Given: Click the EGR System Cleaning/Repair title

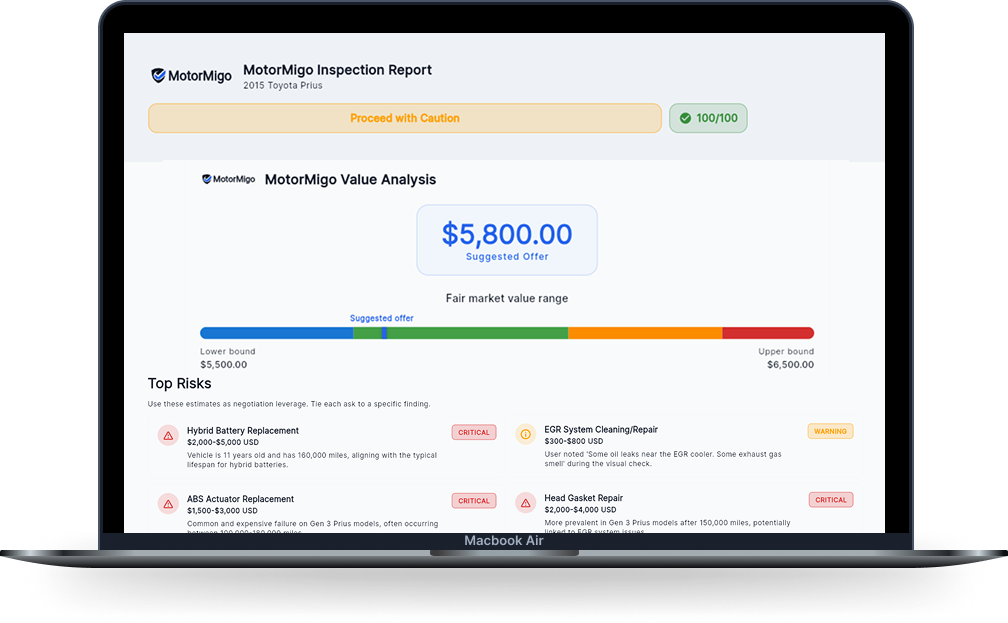Looking at the screenshot, I should (x=601, y=429).
